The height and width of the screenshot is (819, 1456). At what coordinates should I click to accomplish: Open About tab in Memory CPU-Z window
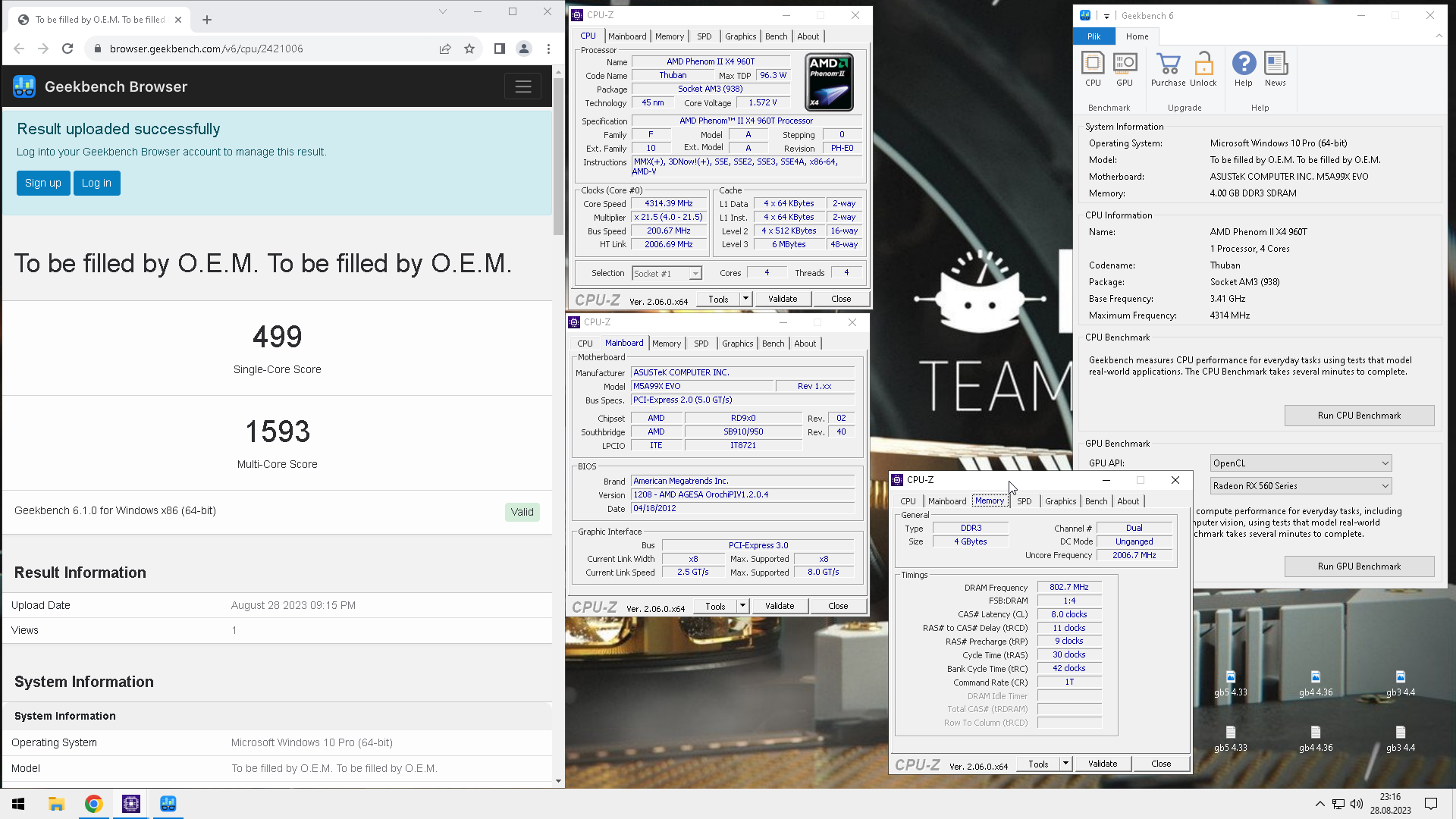(x=1128, y=501)
